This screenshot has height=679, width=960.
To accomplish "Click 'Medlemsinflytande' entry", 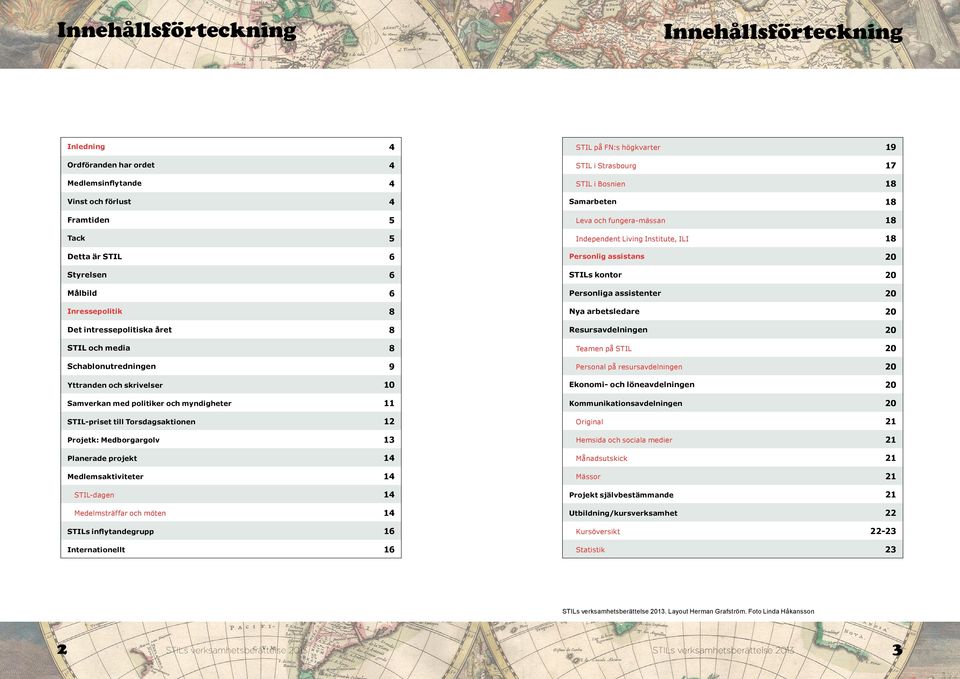I will coord(231,184).
